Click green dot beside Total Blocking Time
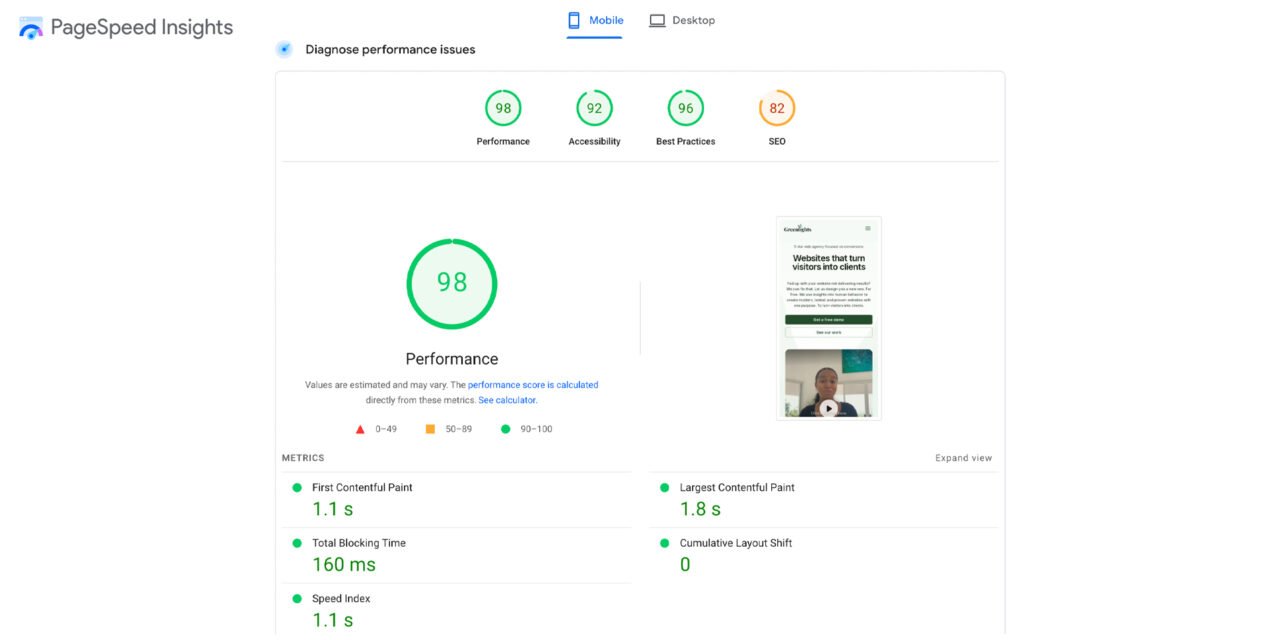This screenshot has width=1280, height=640. (296, 543)
